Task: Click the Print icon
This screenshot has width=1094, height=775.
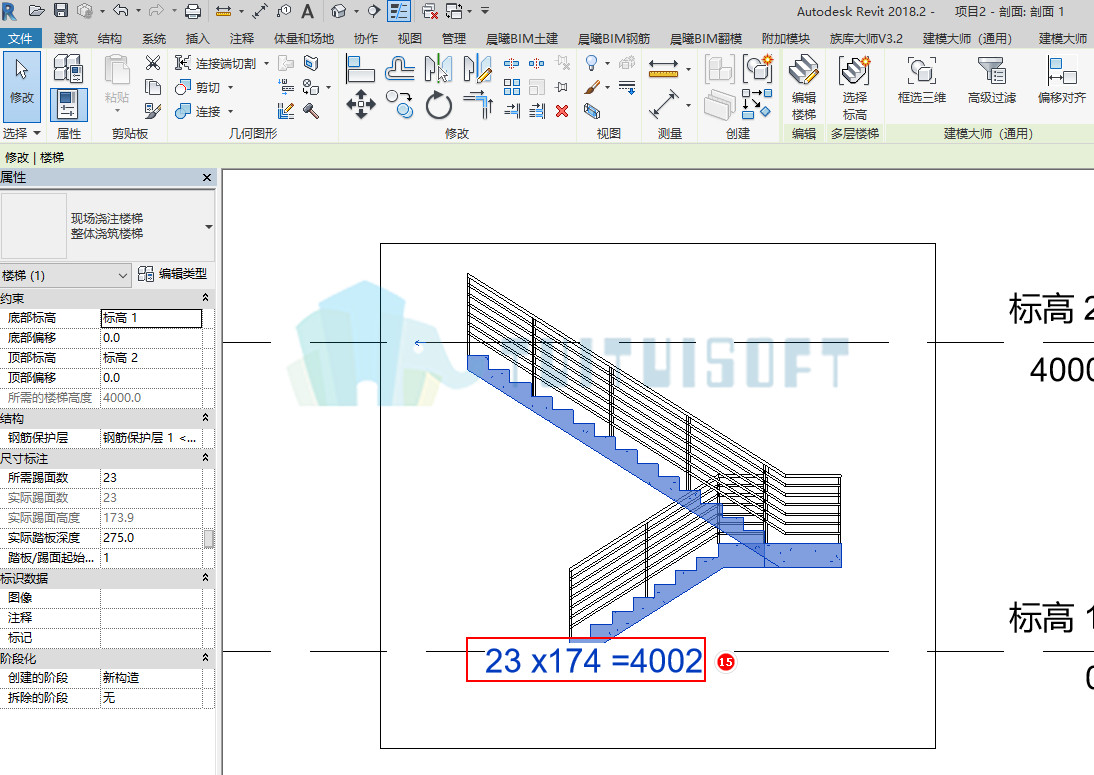Action: point(193,10)
